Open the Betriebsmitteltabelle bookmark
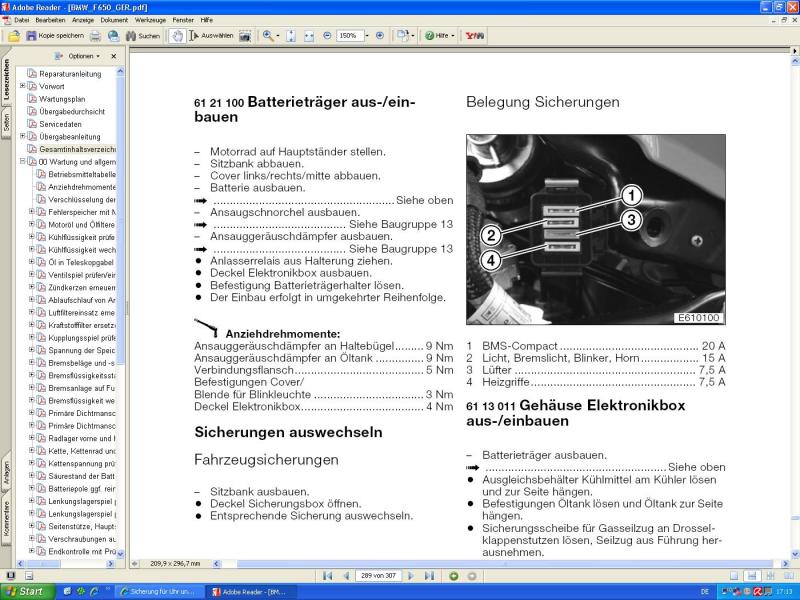The width and height of the screenshot is (800, 600). point(82,174)
